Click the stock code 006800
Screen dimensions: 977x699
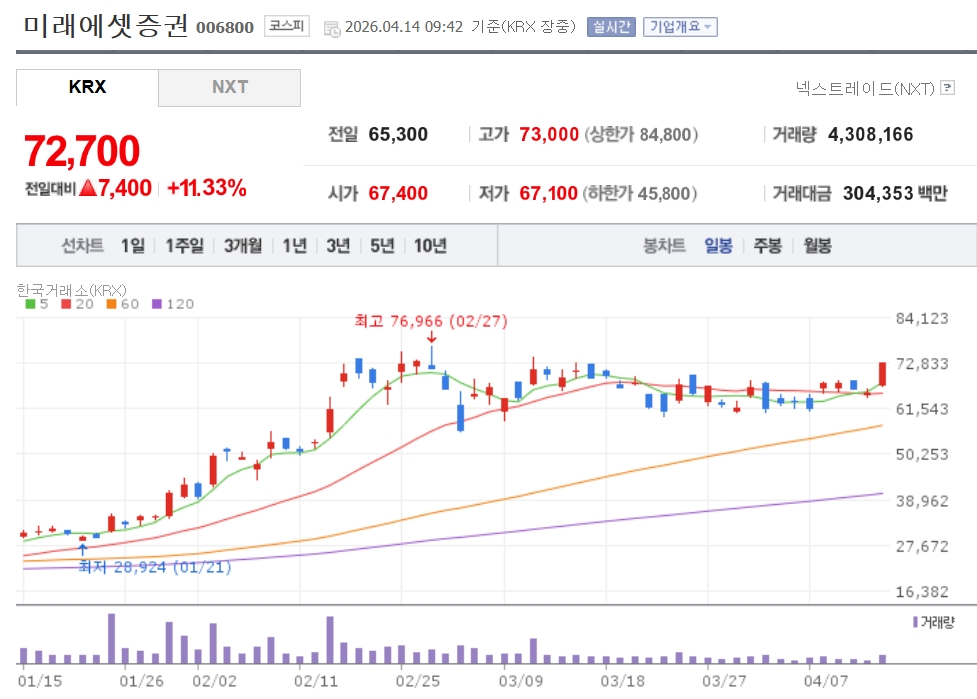[225, 27]
